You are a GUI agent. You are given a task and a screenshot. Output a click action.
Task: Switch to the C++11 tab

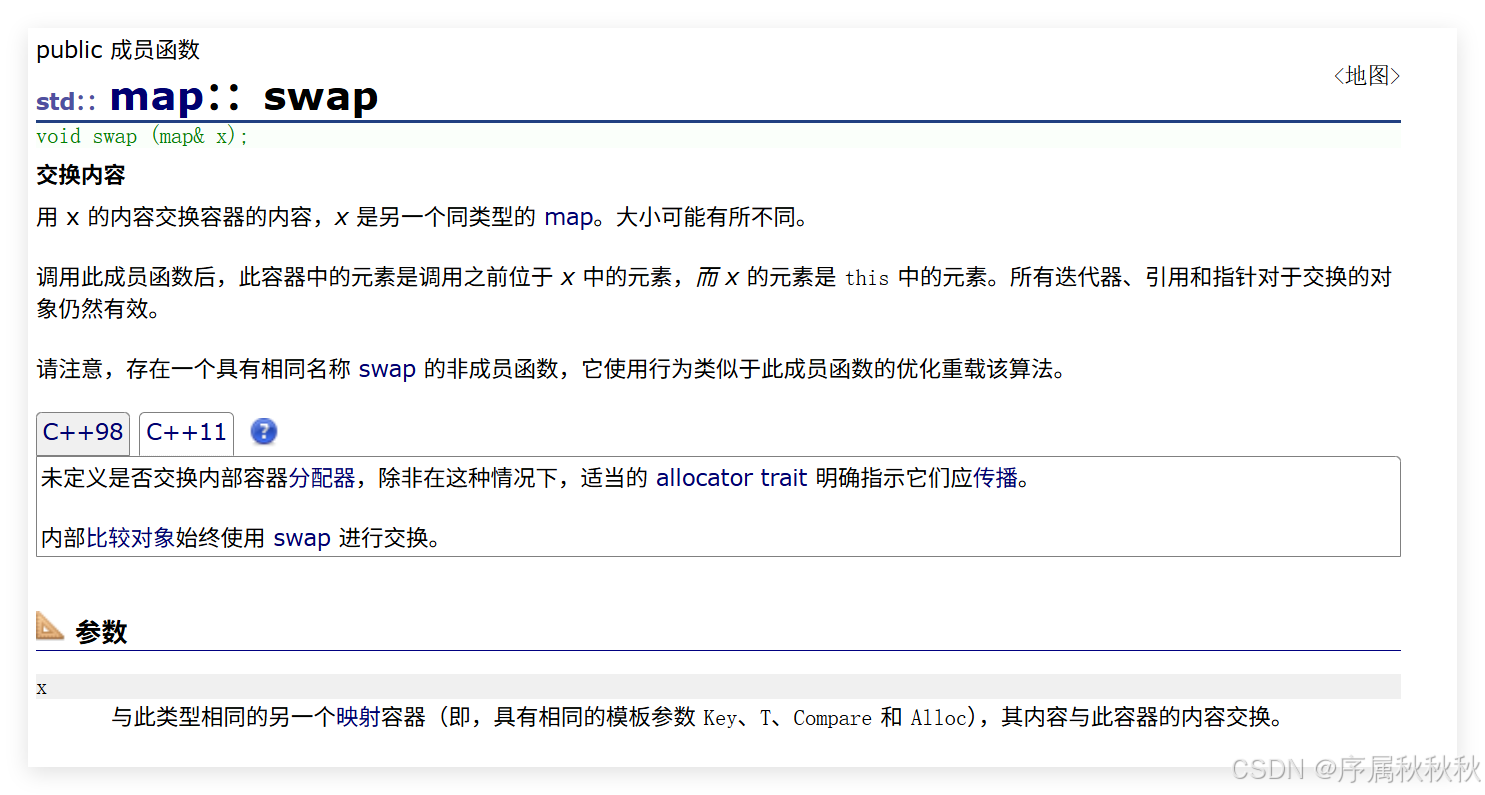coord(186,431)
